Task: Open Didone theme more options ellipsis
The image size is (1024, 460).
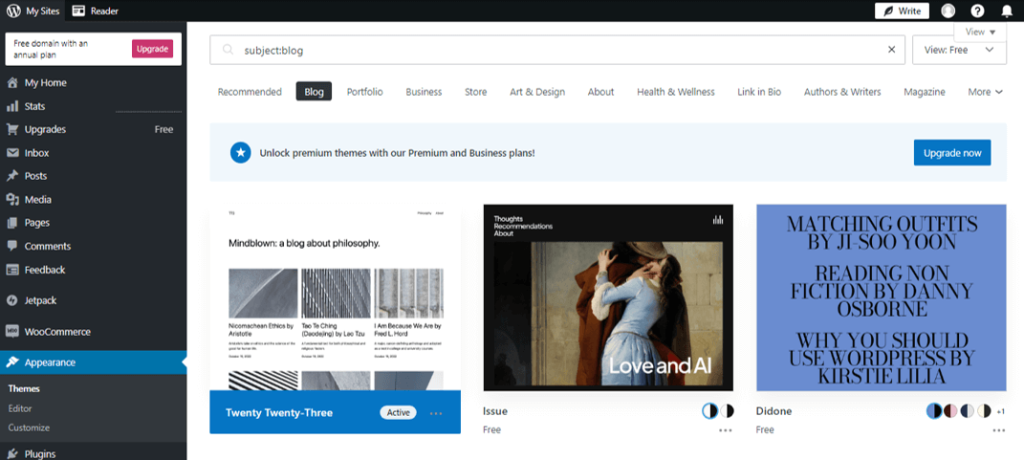Action: [999, 430]
